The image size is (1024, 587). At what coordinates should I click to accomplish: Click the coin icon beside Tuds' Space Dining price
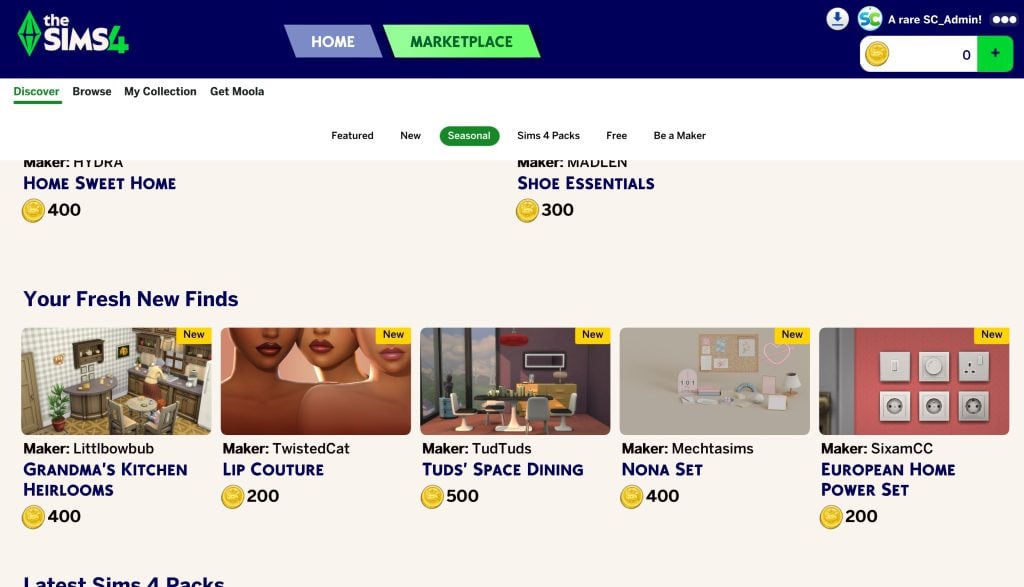click(431, 496)
